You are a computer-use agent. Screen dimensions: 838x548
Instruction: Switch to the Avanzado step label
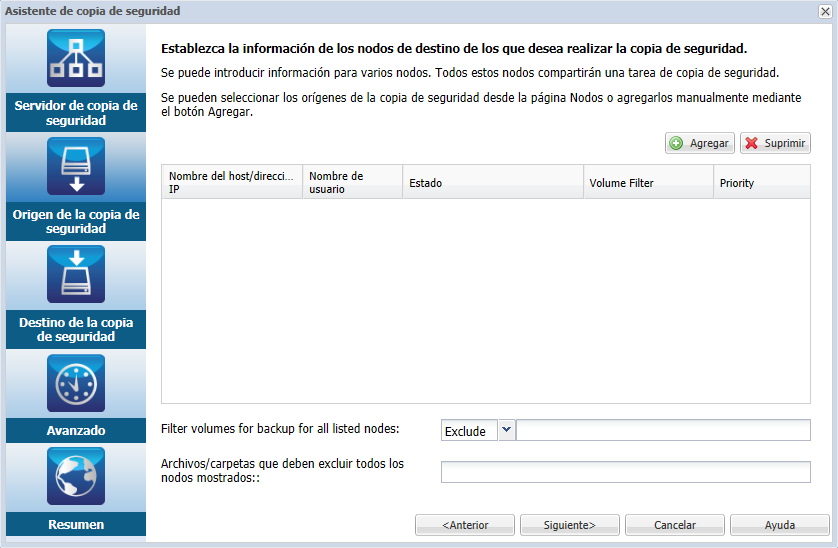(x=76, y=430)
